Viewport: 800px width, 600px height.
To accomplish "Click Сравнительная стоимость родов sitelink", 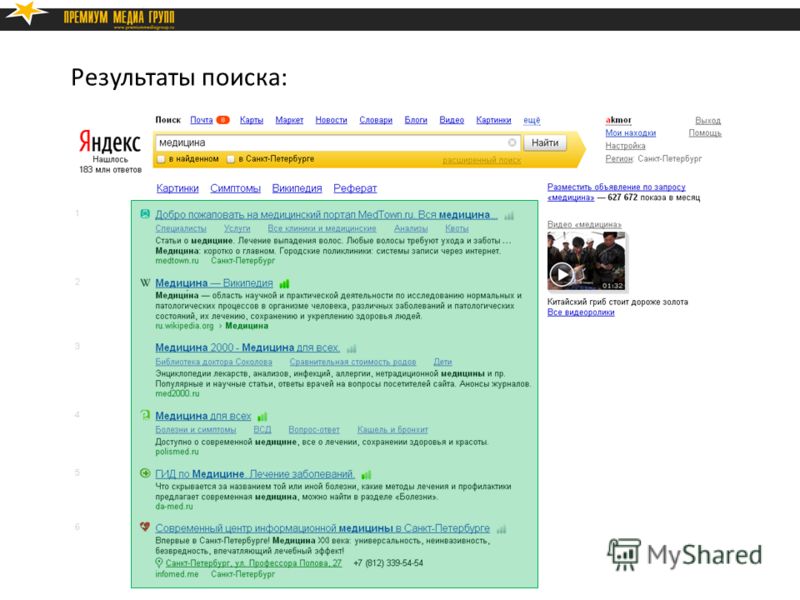I will click(353, 362).
